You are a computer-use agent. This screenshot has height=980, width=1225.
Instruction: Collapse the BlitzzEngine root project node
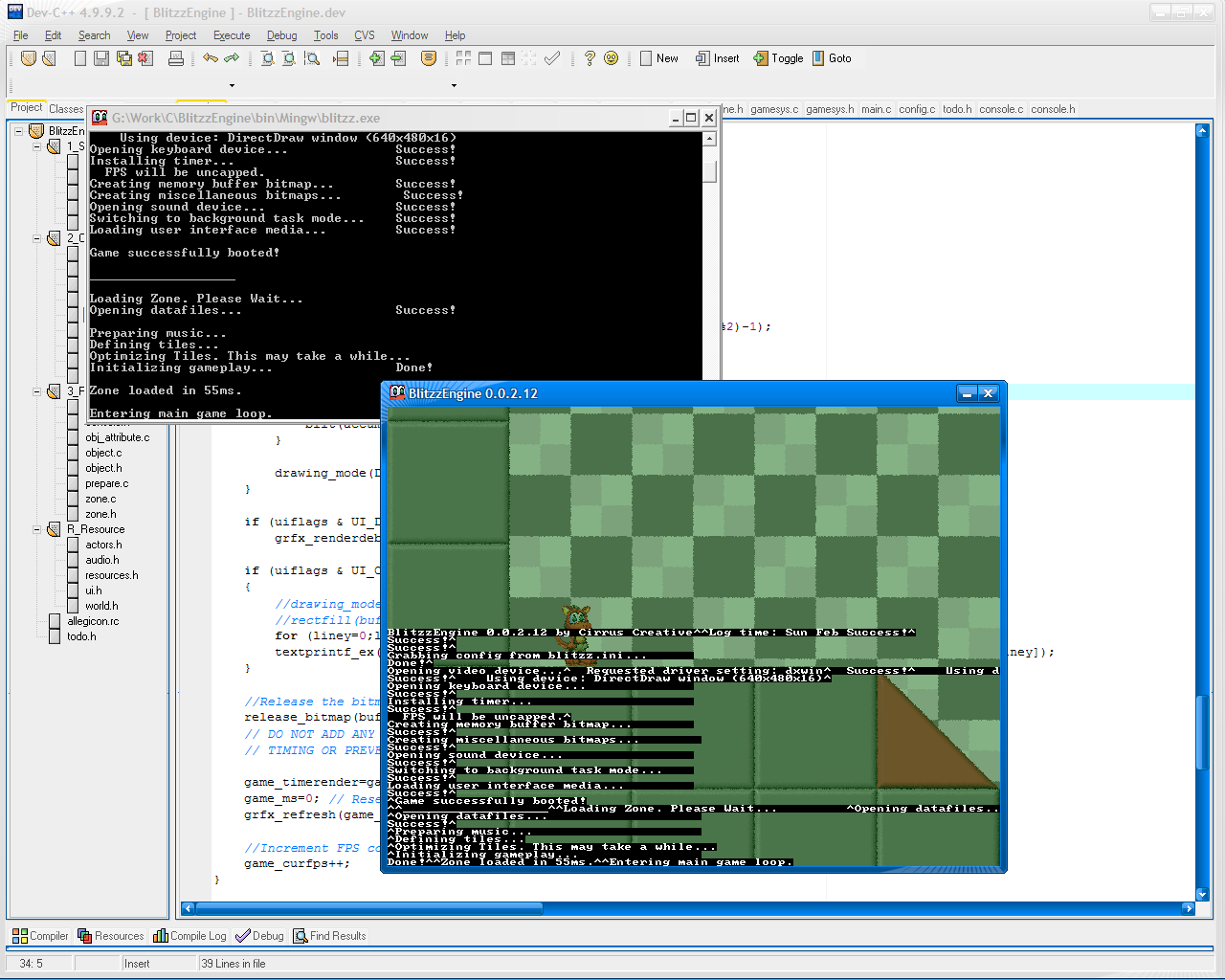click(x=18, y=131)
